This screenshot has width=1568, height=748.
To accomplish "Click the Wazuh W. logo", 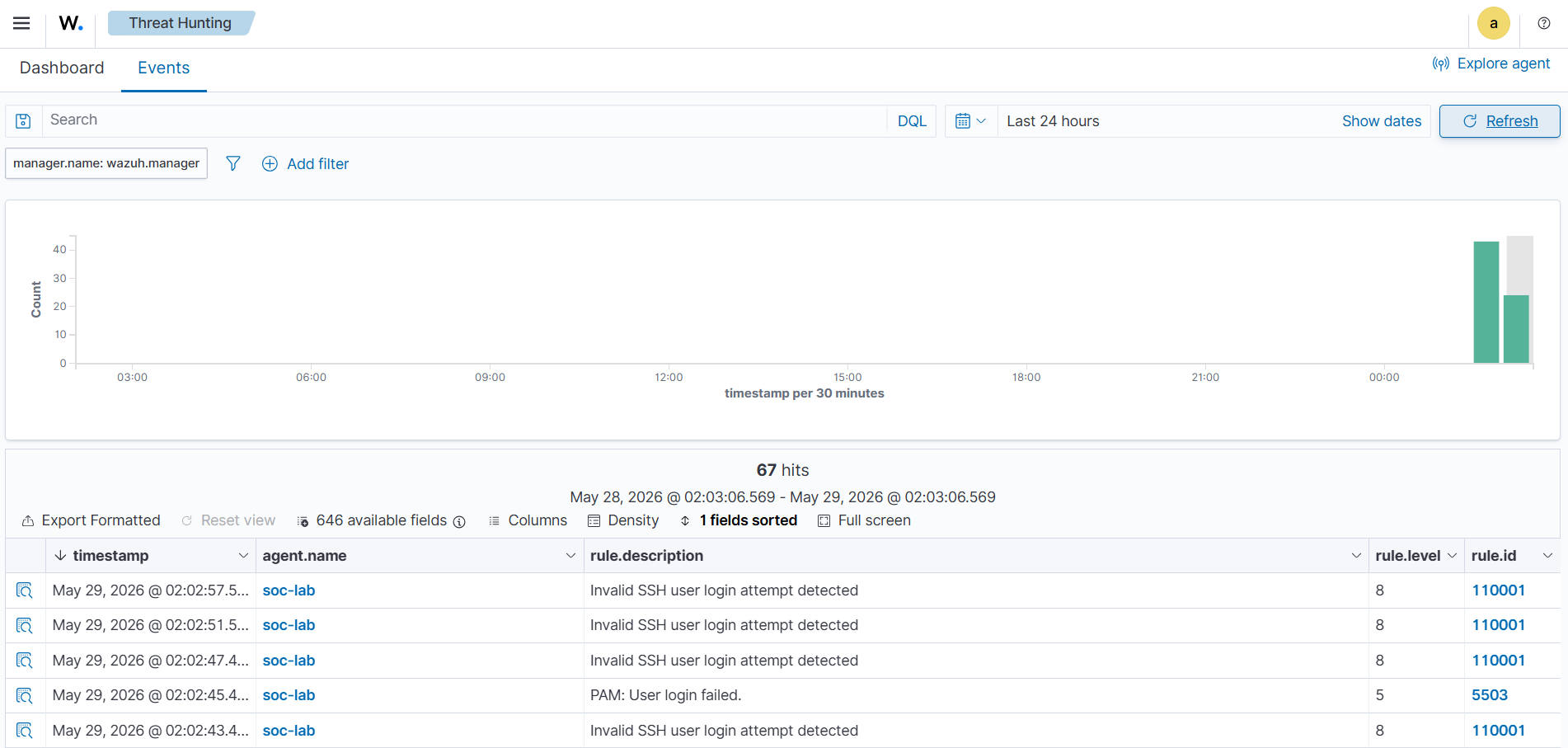I will pos(71,23).
